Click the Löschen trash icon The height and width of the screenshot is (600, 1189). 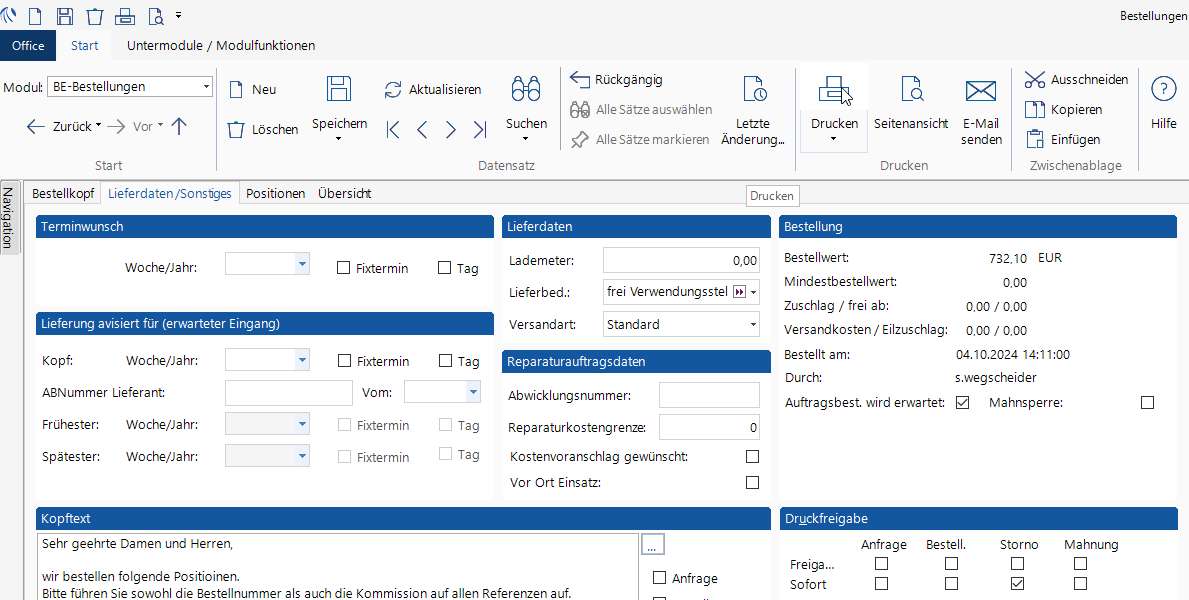click(x=236, y=129)
